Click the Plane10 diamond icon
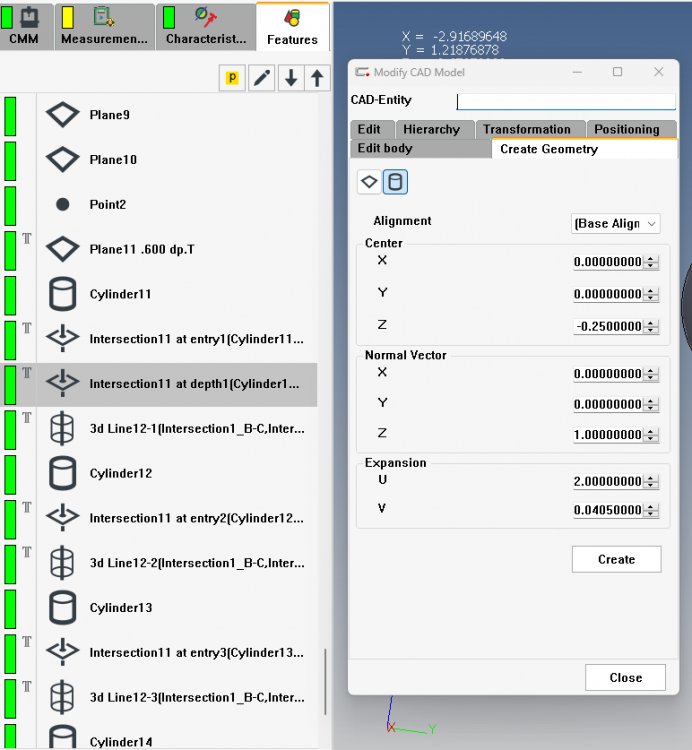 tap(63, 160)
